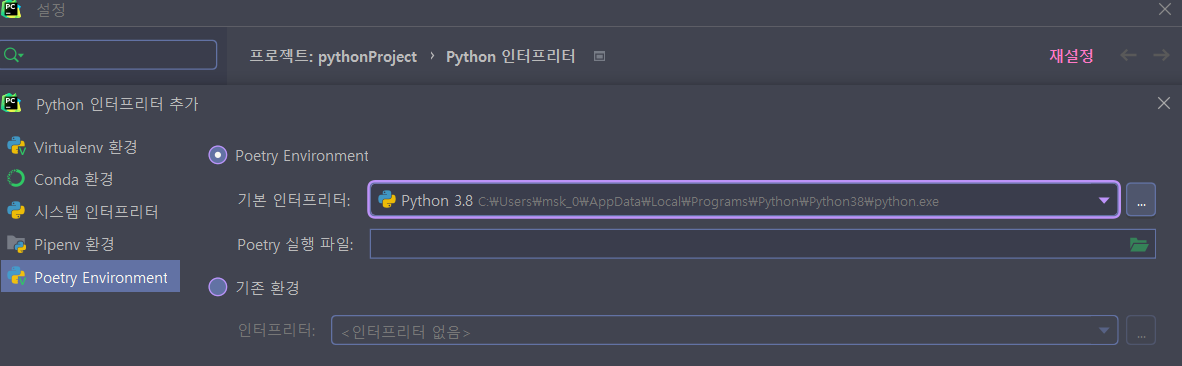Click the Poetry Environment sidebar icon

point(16,277)
